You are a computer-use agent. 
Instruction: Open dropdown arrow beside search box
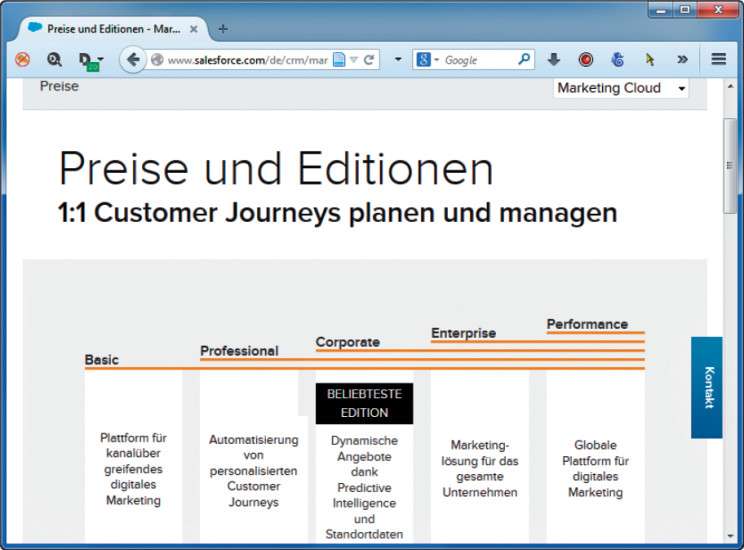pyautogui.click(x=398, y=60)
